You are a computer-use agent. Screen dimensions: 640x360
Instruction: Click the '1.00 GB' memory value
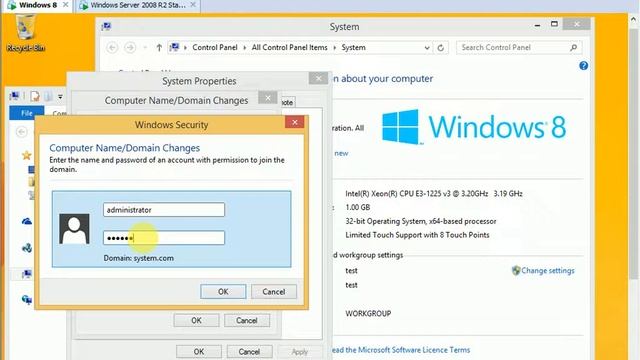pos(358,207)
